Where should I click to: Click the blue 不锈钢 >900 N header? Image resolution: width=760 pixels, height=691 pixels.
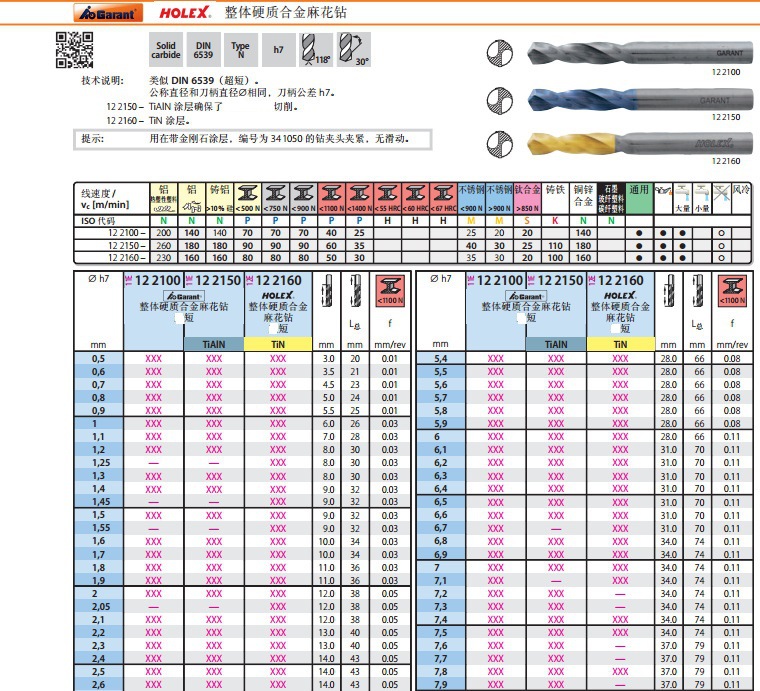point(499,198)
